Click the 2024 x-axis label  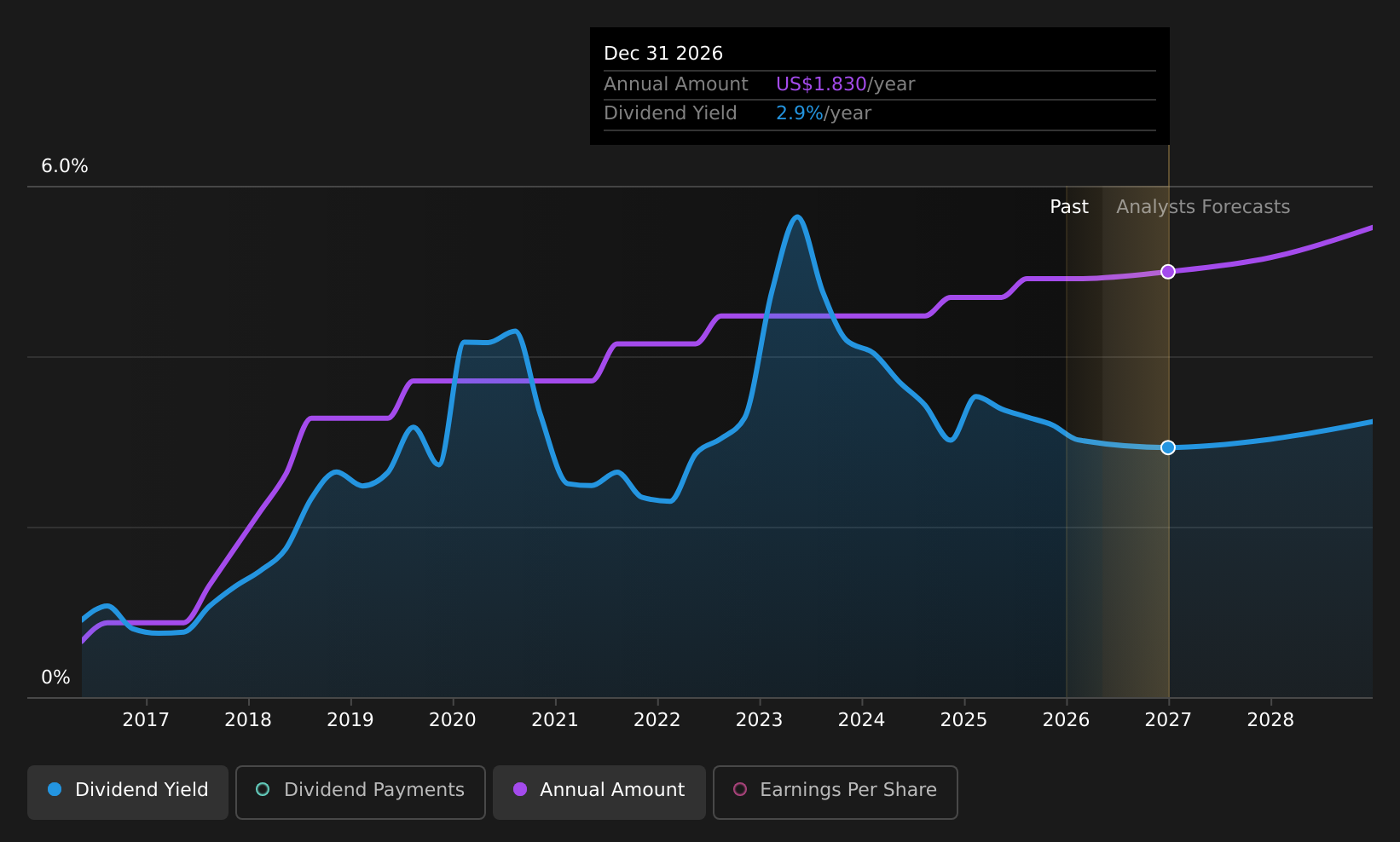[x=862, y=720]
